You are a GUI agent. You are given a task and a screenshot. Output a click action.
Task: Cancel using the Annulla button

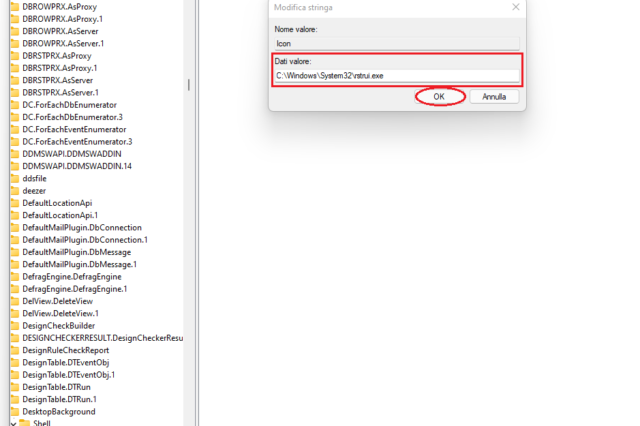tap(494, 97)
